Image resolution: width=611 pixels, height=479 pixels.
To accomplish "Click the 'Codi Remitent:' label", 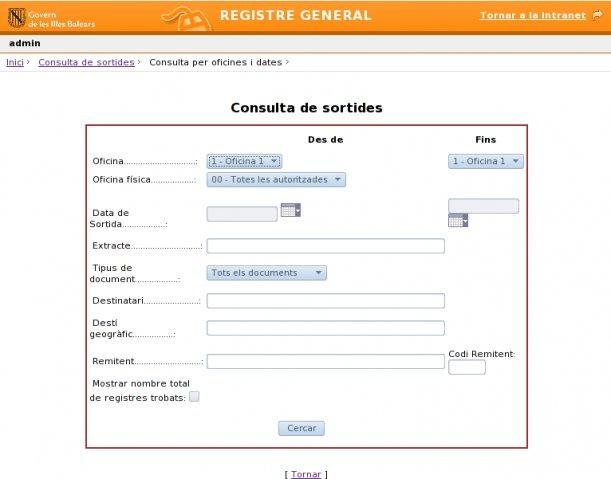I will [x=482, y=354].
